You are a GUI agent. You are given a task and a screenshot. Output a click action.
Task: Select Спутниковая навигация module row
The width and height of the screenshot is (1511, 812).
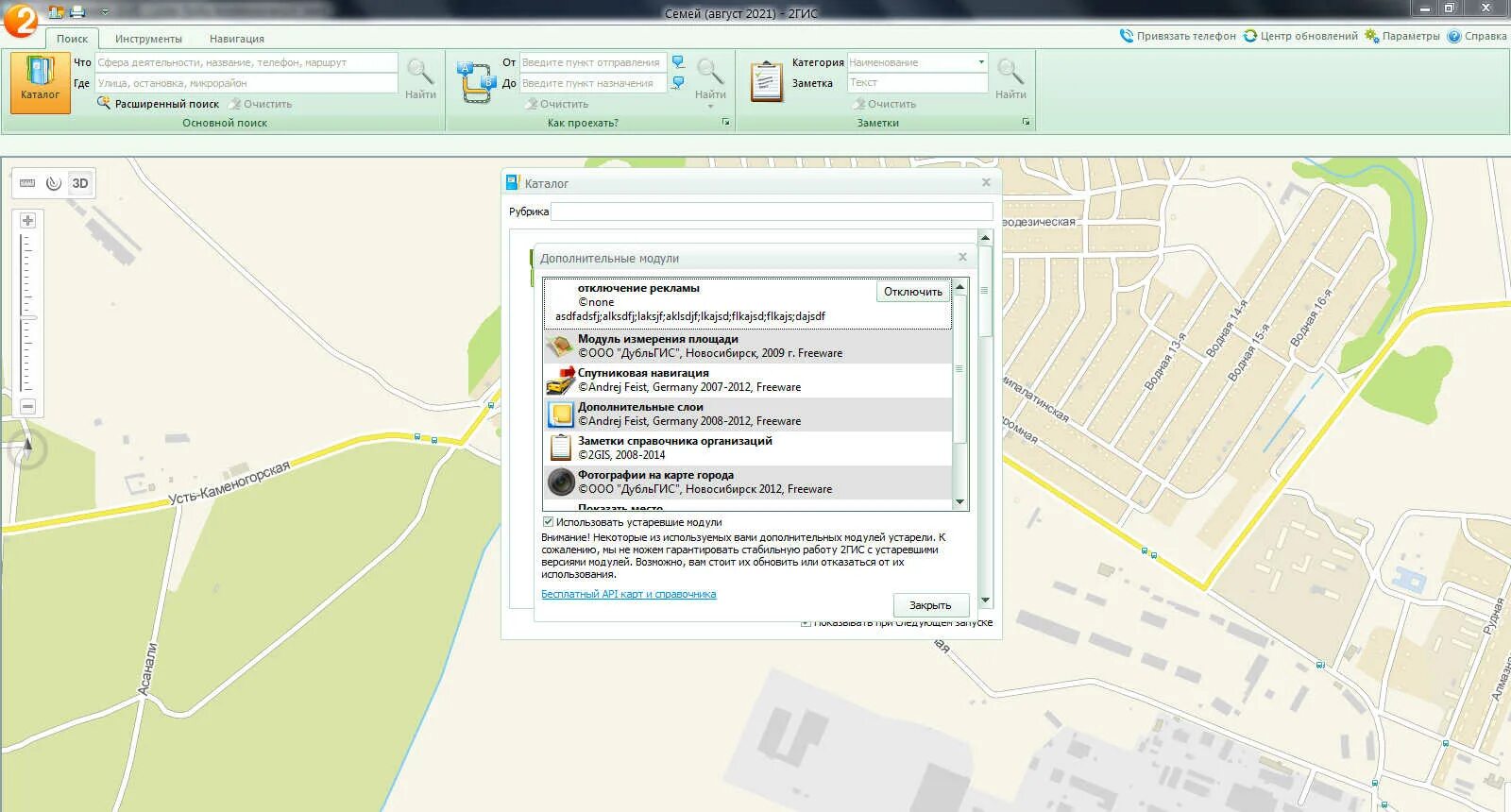click(748, 381)
